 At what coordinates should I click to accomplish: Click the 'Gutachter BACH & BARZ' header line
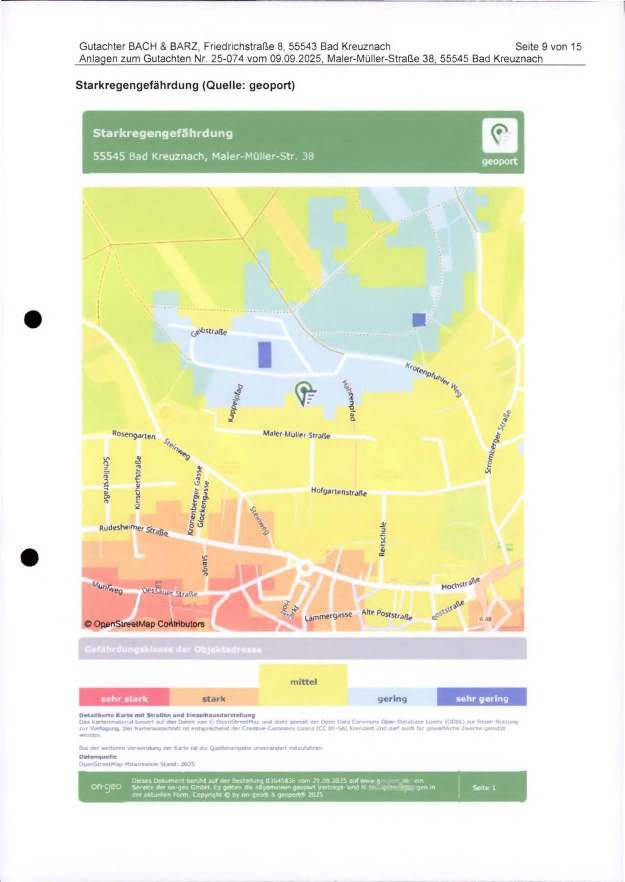tap(235, 47)
